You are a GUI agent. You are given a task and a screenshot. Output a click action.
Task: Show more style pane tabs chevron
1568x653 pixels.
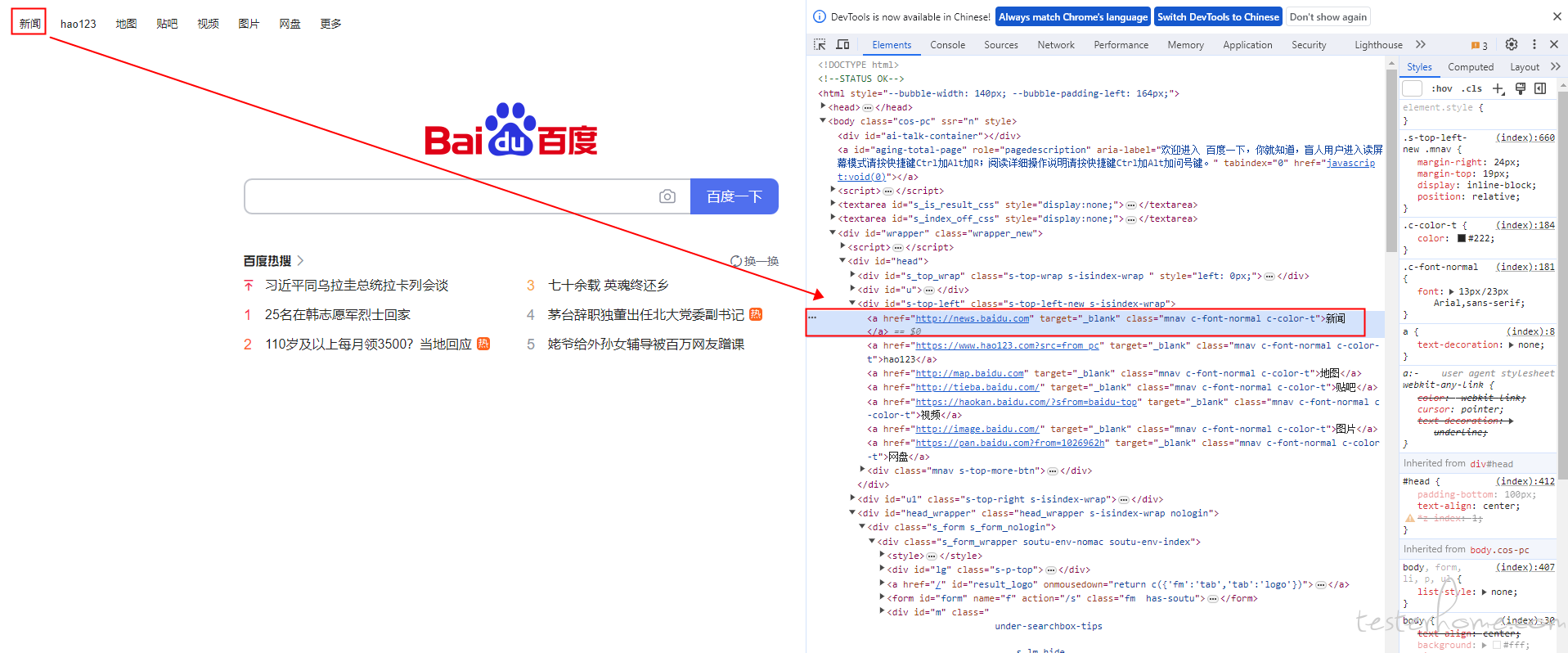1556,66
